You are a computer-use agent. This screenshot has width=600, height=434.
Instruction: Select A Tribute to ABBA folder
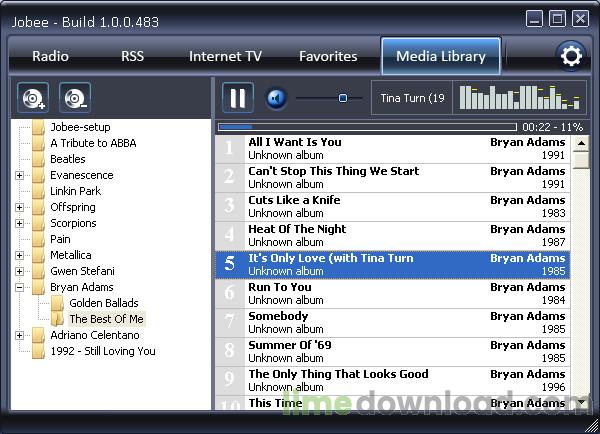93,143
